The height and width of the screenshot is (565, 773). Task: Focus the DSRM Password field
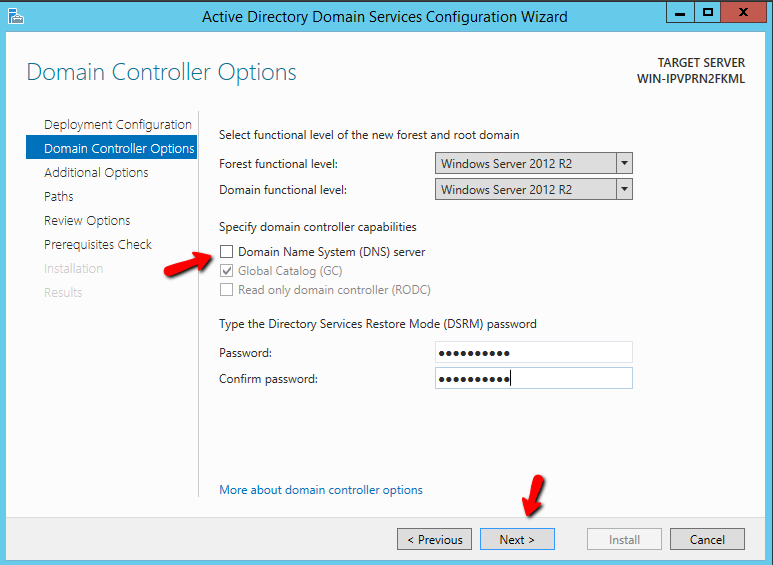pyautogui.click(x=533, y=353)
